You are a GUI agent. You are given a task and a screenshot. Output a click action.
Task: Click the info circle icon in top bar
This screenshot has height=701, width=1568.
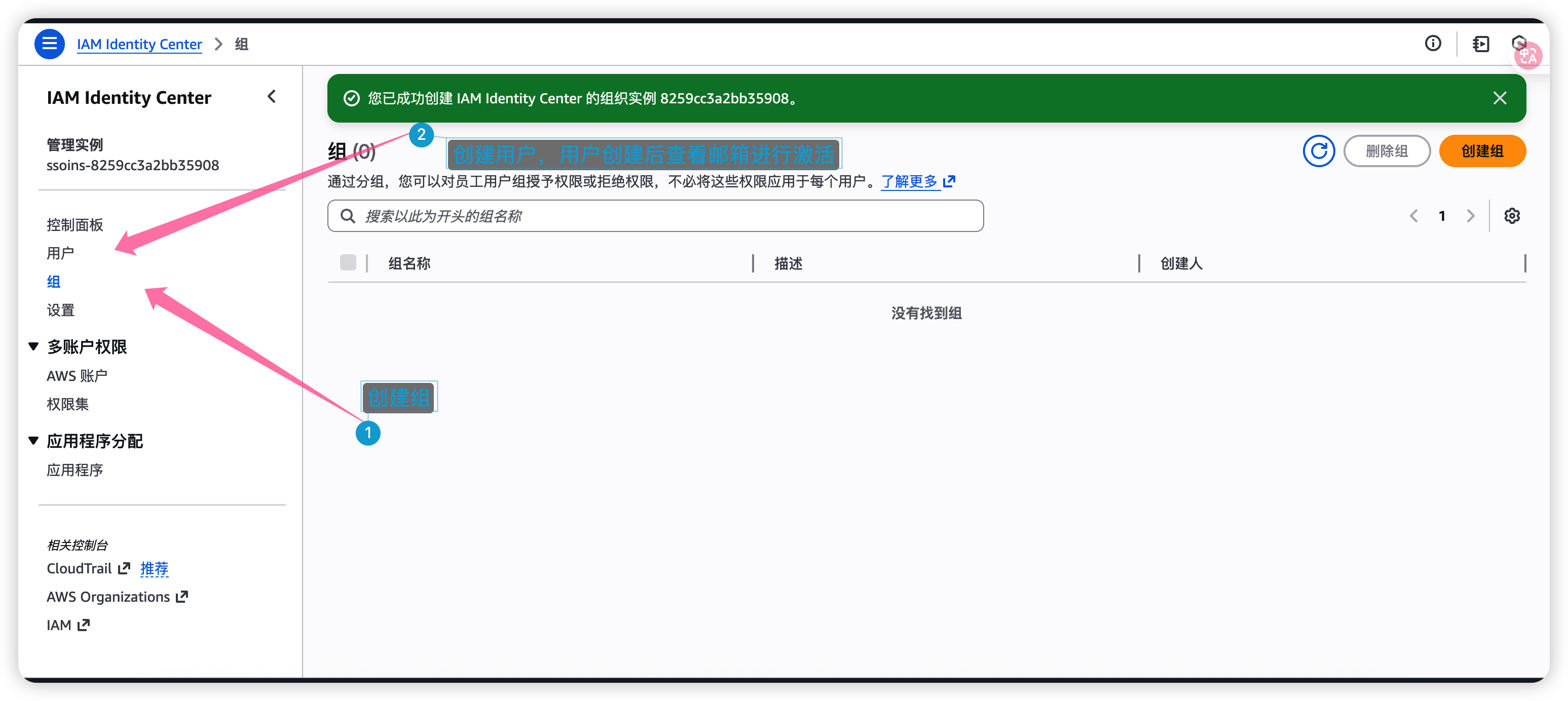coord(1432,44)
